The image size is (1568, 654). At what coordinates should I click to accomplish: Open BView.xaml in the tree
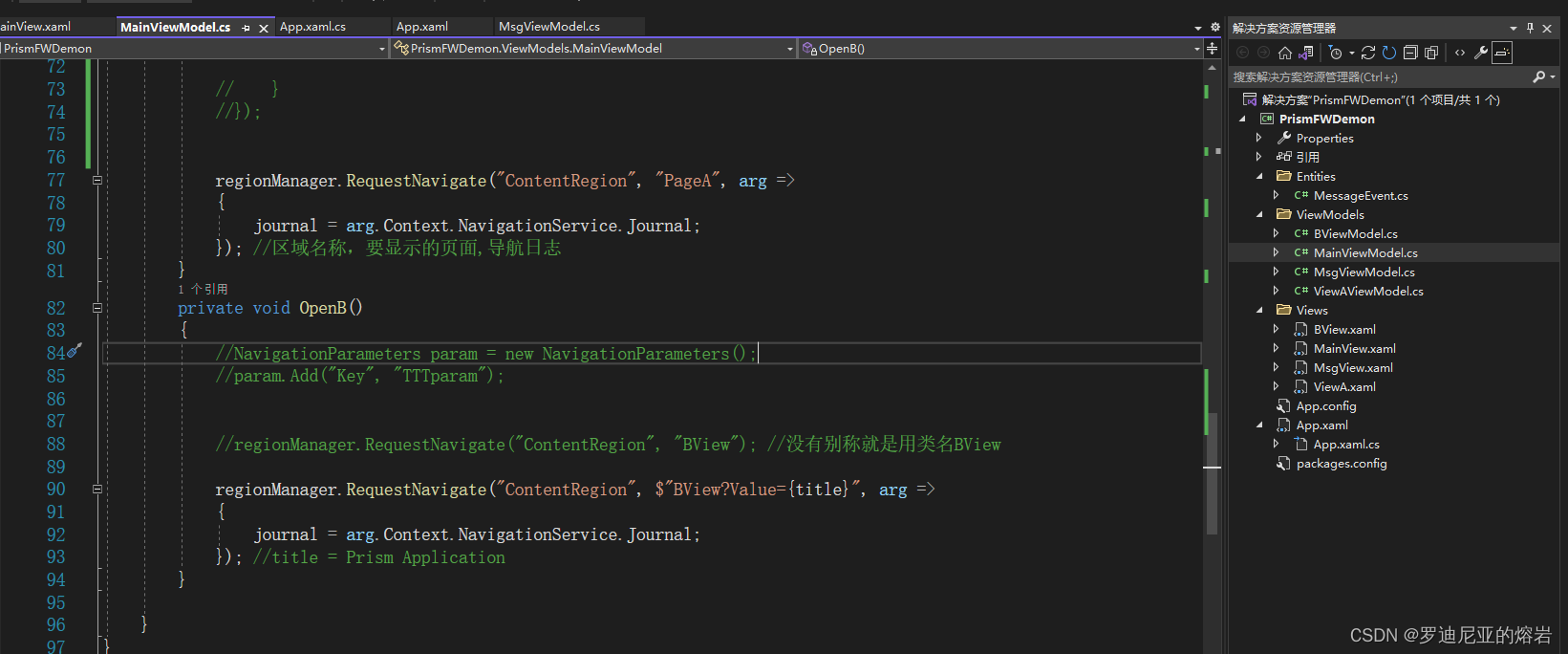point(1344,329)
